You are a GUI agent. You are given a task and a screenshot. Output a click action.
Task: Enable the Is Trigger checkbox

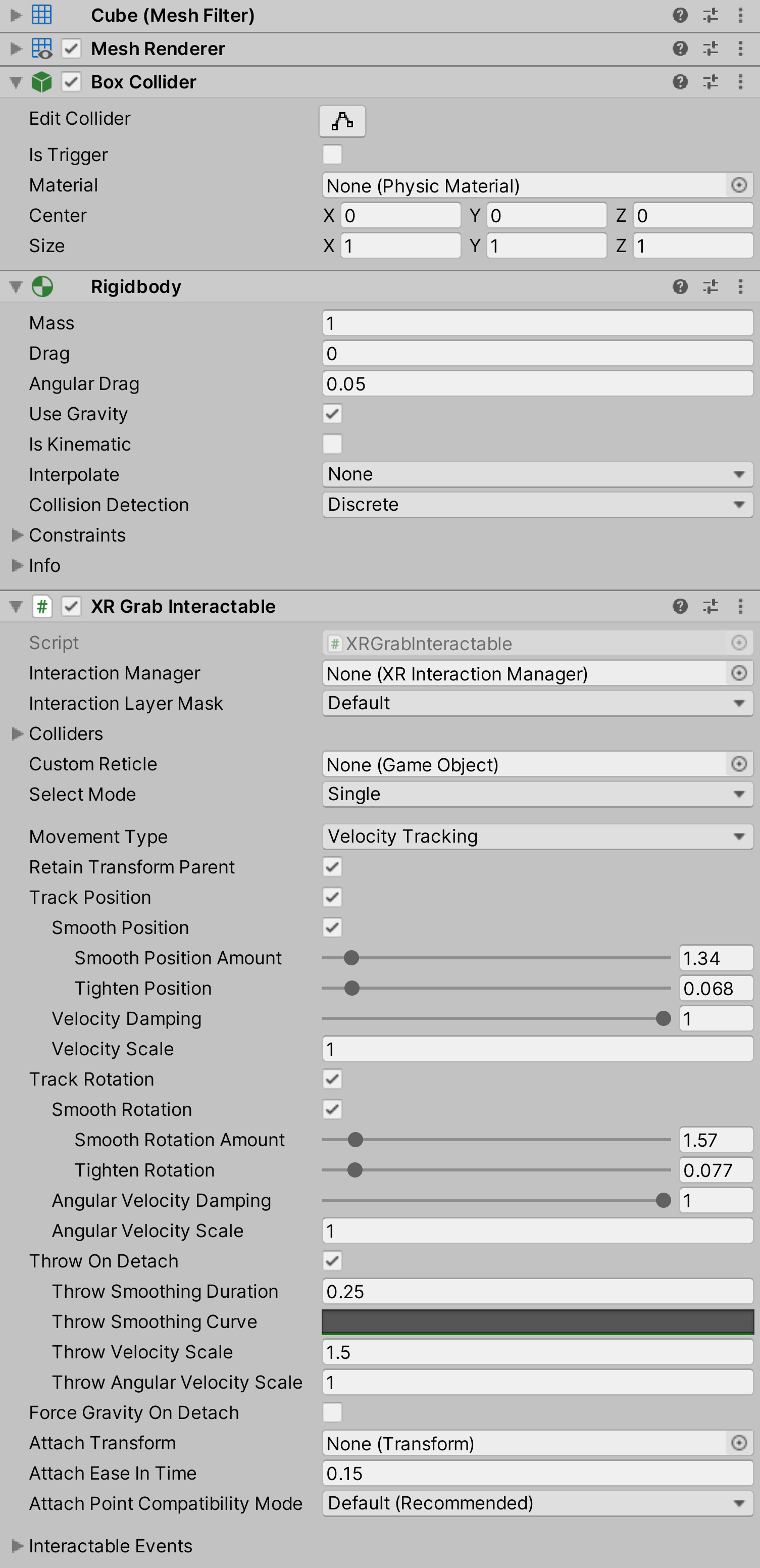click(332, 155)
